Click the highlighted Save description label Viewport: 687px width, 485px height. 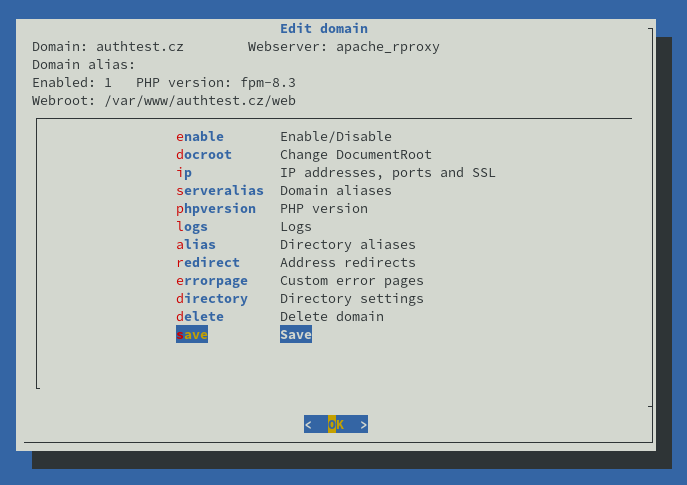coord(296,334)
